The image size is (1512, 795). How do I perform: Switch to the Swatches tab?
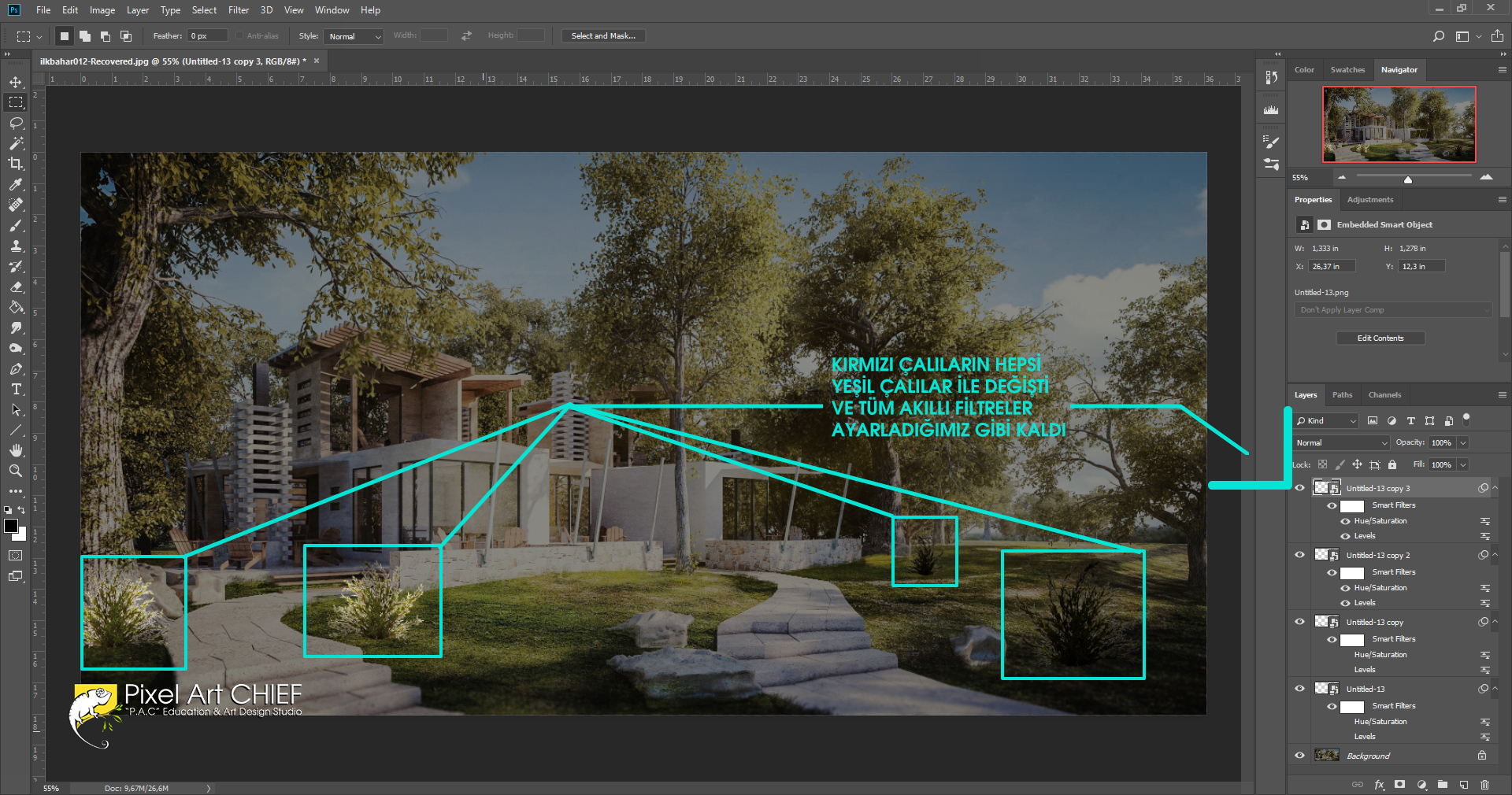(1347, 70)
